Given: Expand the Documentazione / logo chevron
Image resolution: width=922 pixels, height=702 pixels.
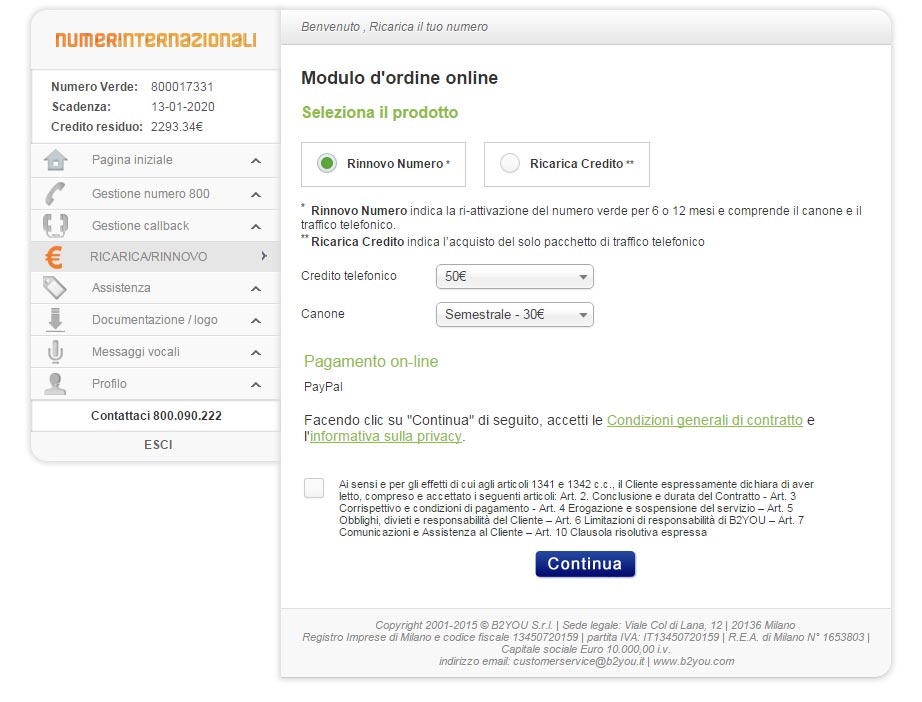Looking at the screenshot, I should coord(256,320).
